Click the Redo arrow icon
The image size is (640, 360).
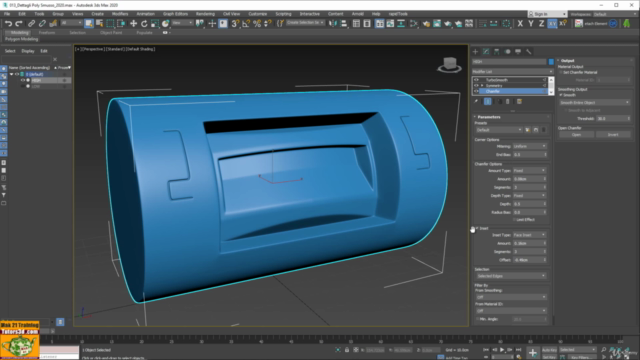[x=18, y=24]
